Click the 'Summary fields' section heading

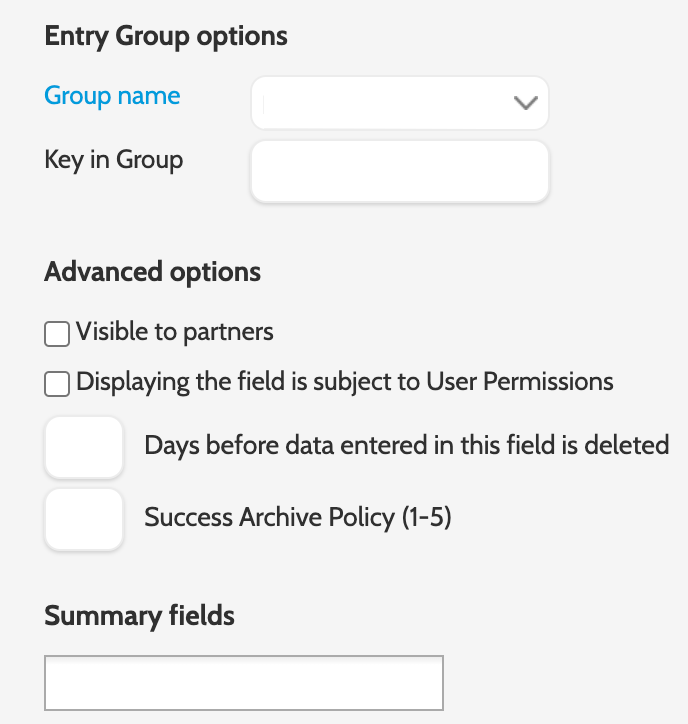click(x=139, y=615)
